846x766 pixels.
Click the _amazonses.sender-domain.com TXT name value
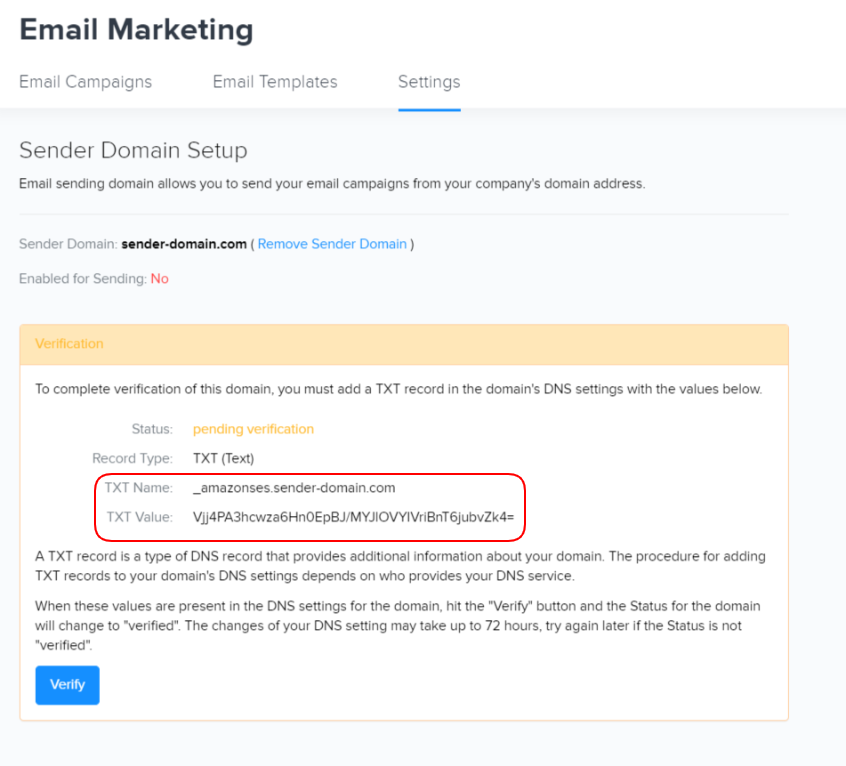coord(294,488)
